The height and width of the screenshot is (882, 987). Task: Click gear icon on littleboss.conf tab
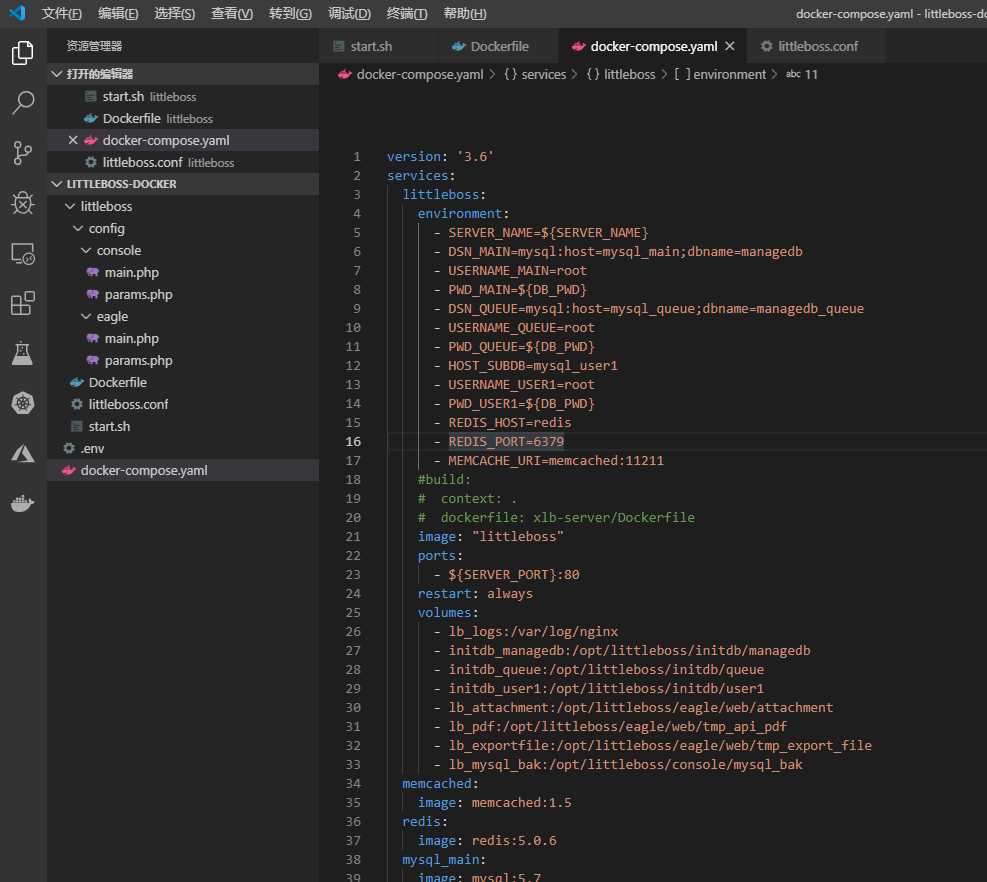click(766, 46)
